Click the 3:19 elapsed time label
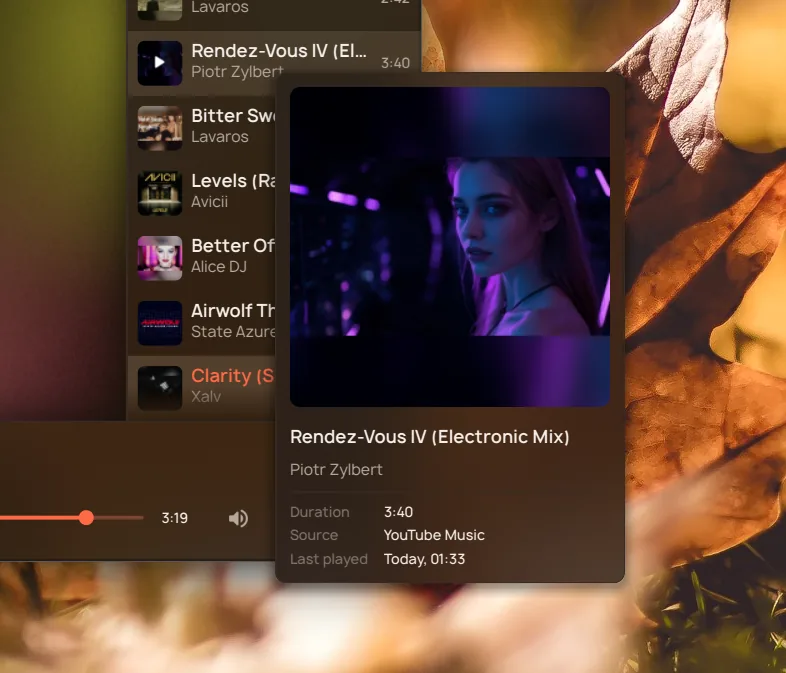Image resolution: width=786 pixels, height=673 pixels. click(x=174, y=518)
